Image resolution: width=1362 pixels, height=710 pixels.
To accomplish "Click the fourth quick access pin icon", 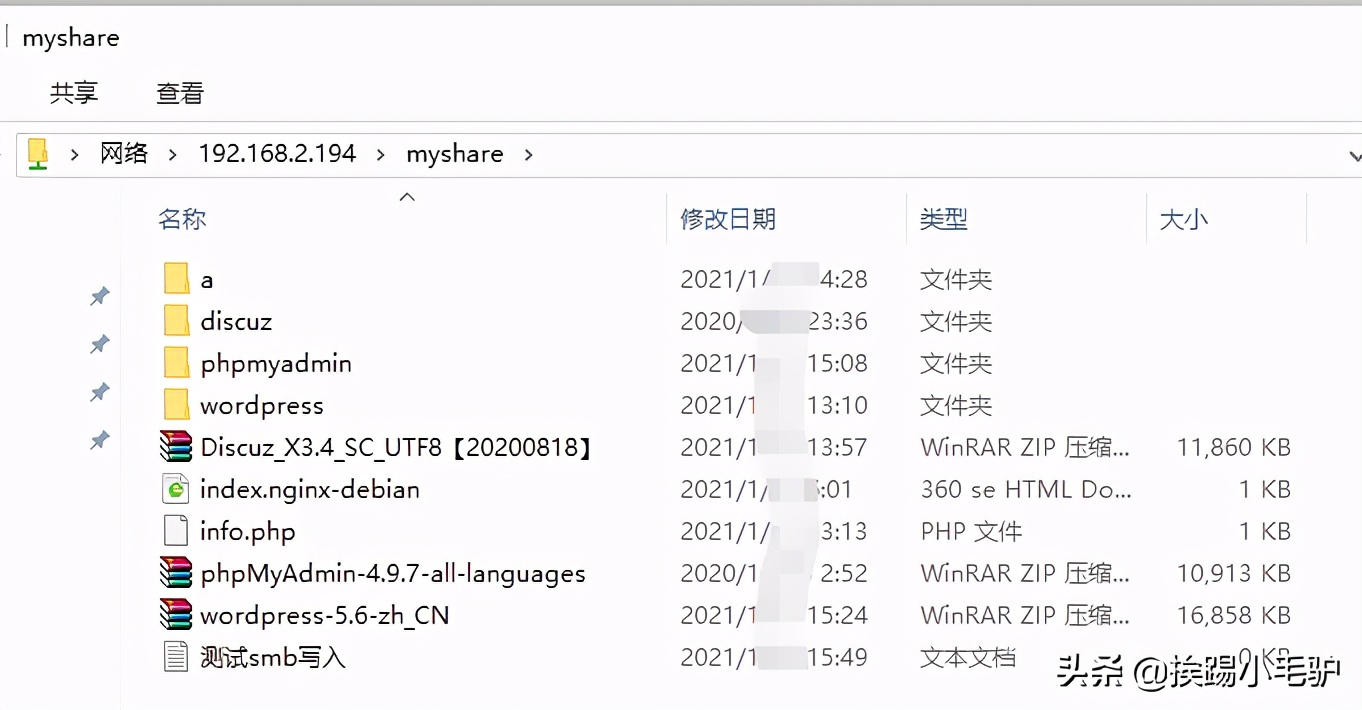I will pos(100,440).
